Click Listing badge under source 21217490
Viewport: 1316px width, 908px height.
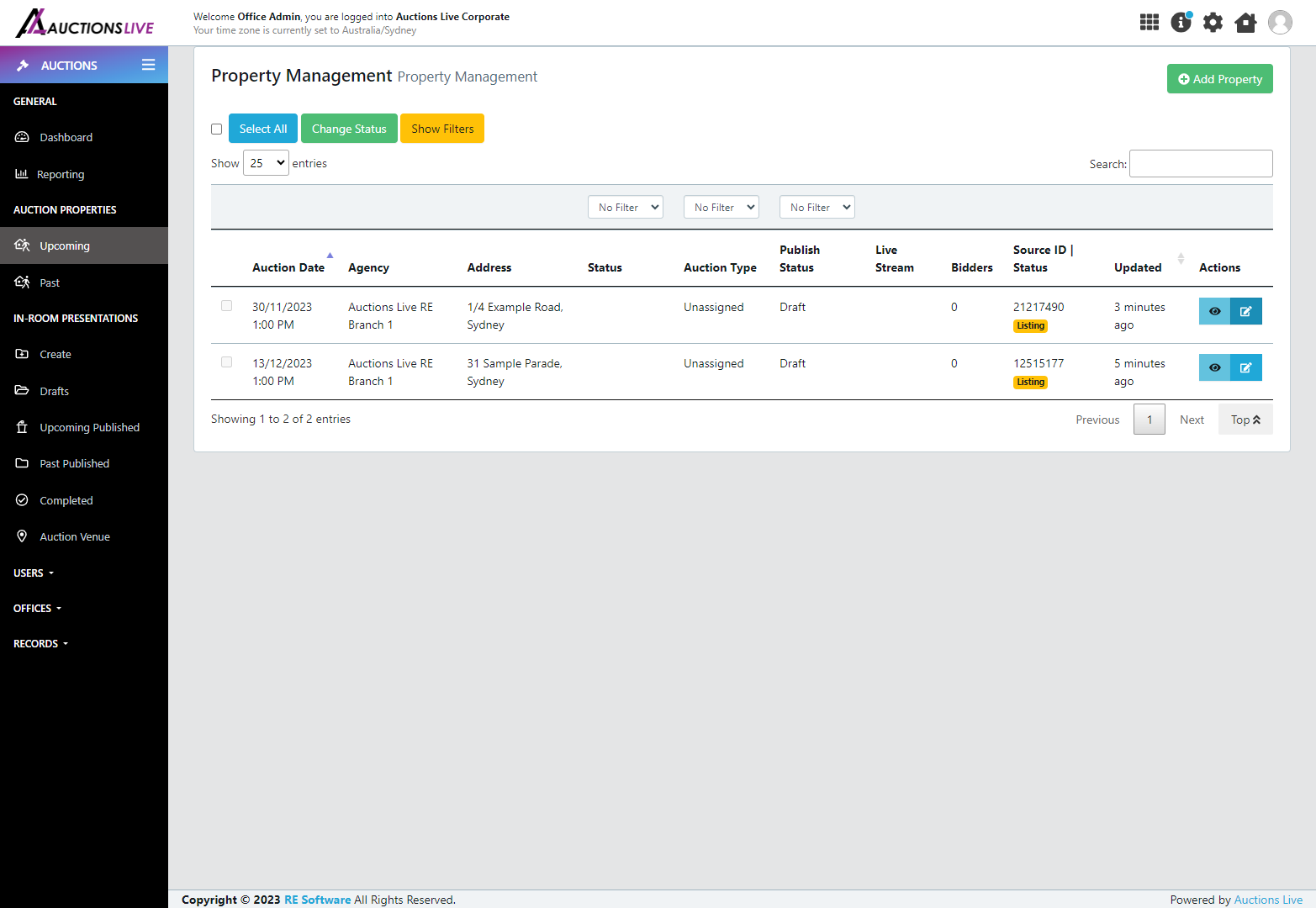pos(1030,326)
